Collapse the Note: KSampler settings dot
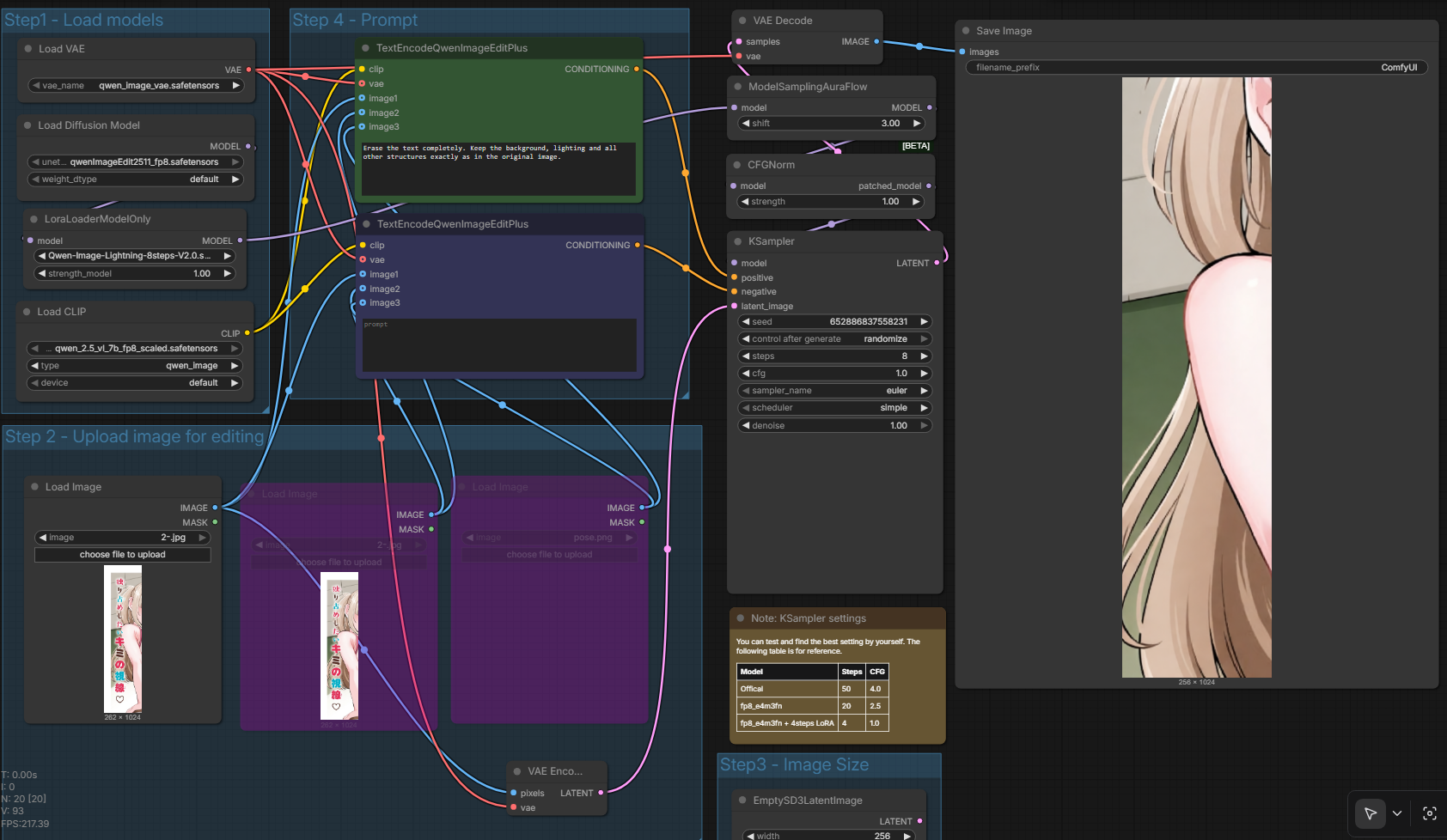 click(x=740, y=618)
